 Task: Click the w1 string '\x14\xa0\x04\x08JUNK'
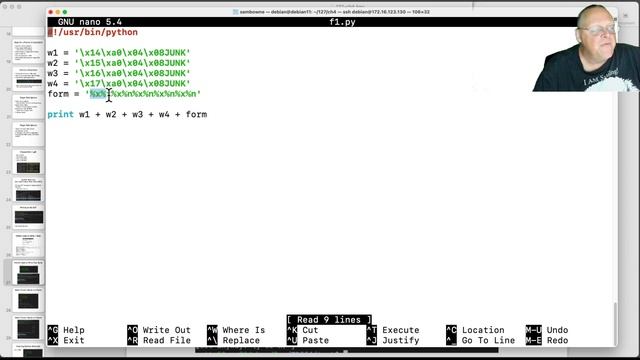pyautogui.click(x=133, y=53)
